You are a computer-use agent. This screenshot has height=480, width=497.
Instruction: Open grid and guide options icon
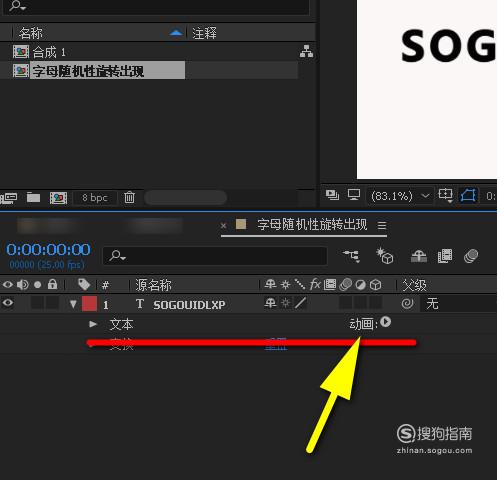445,195
